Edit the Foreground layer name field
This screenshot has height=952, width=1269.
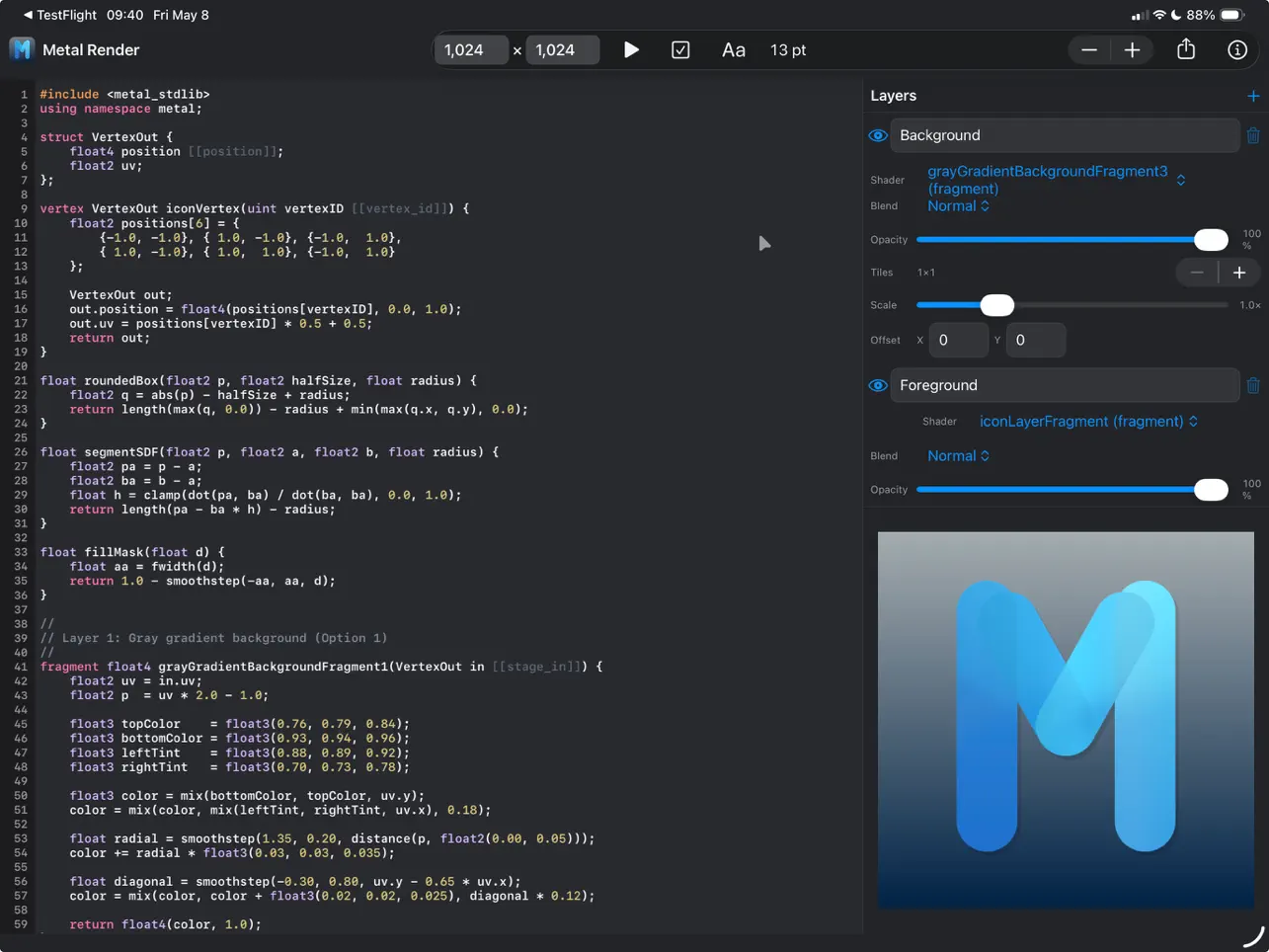[1065, 385]
